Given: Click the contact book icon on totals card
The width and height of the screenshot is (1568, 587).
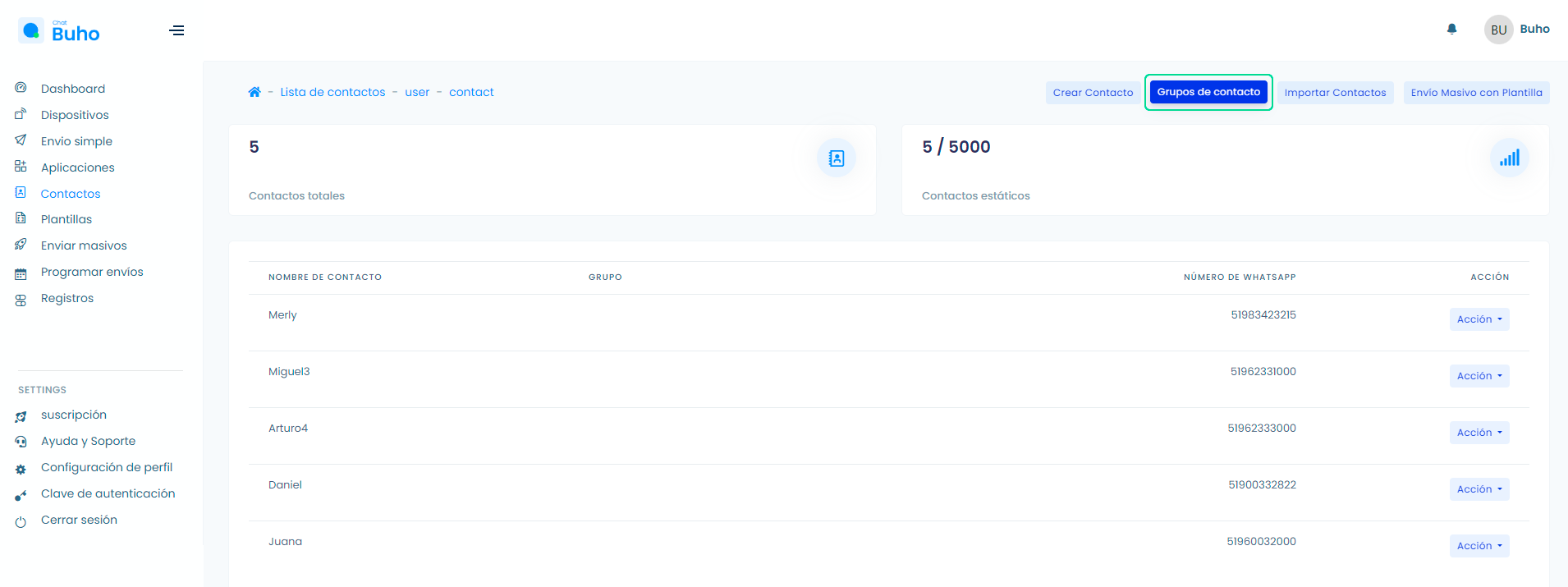Looking at the screenshot, I should click(836, 158).
